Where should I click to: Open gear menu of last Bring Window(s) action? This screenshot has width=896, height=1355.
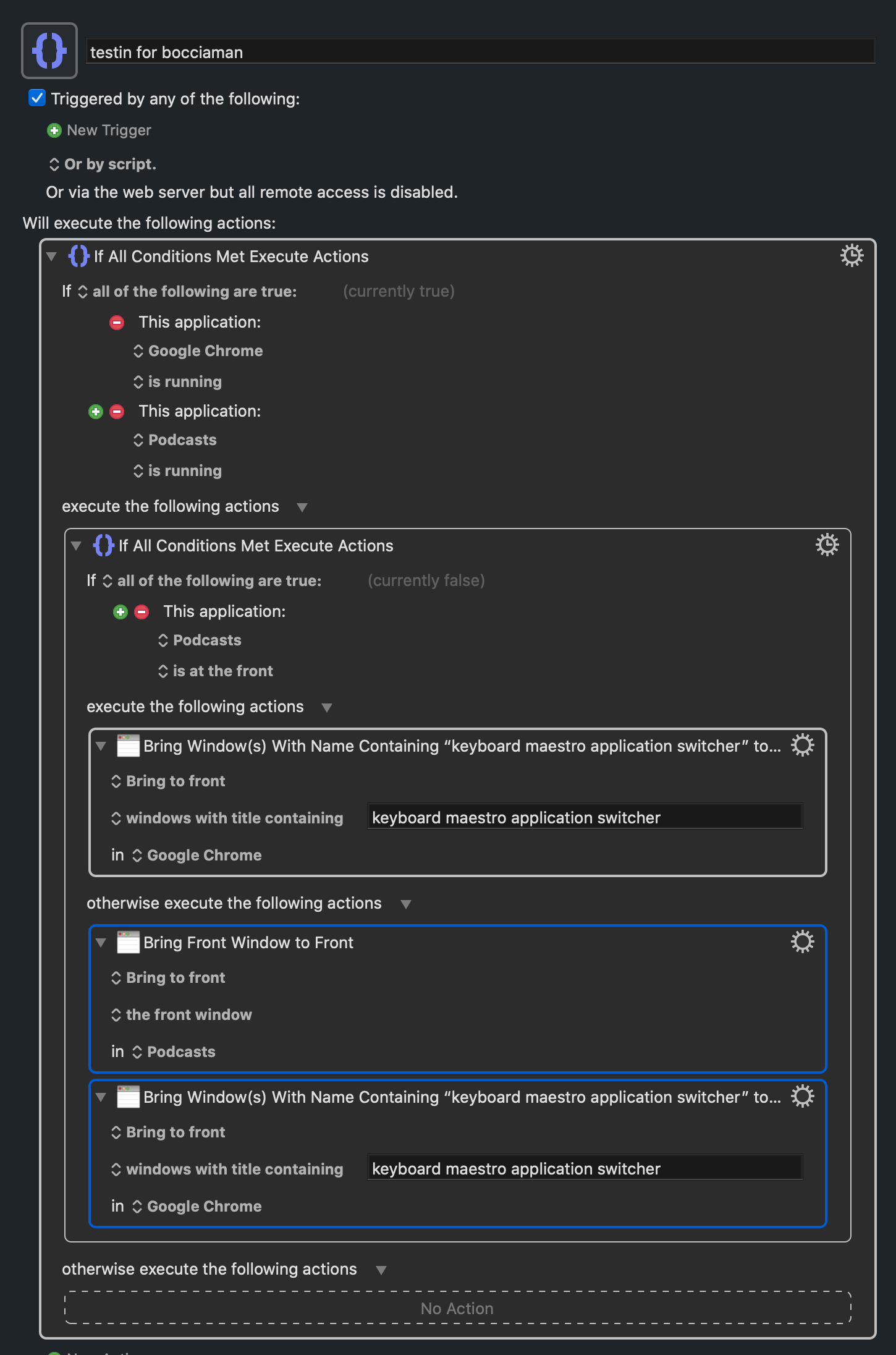pos(802,1096)
